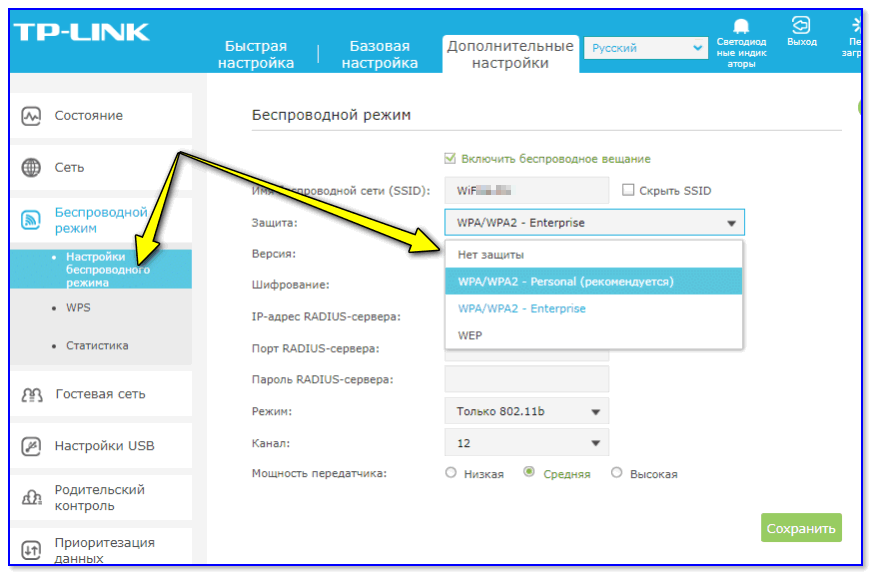Select Низкая transmit power radio
The width and height of the screenshot is (871, 574).
450,473
